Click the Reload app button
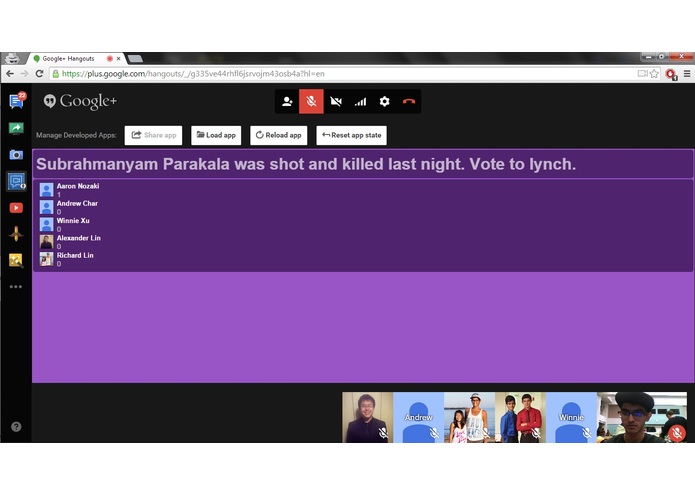 click(278, 135)
